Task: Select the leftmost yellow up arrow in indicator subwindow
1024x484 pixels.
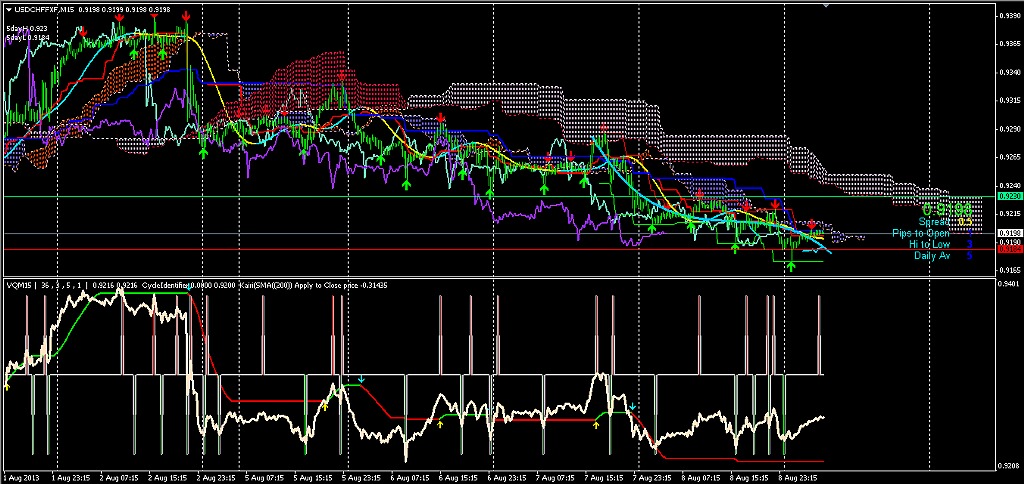Action: click(7, 385)
